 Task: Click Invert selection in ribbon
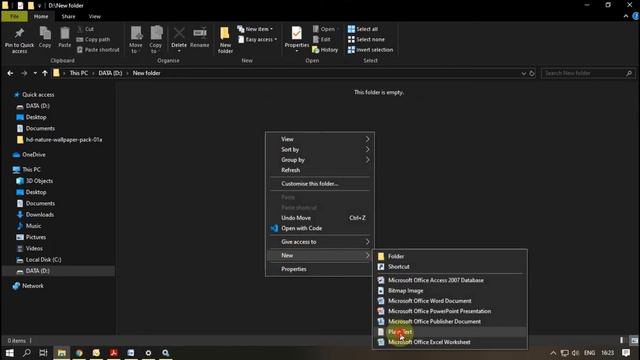pos(370,50)
